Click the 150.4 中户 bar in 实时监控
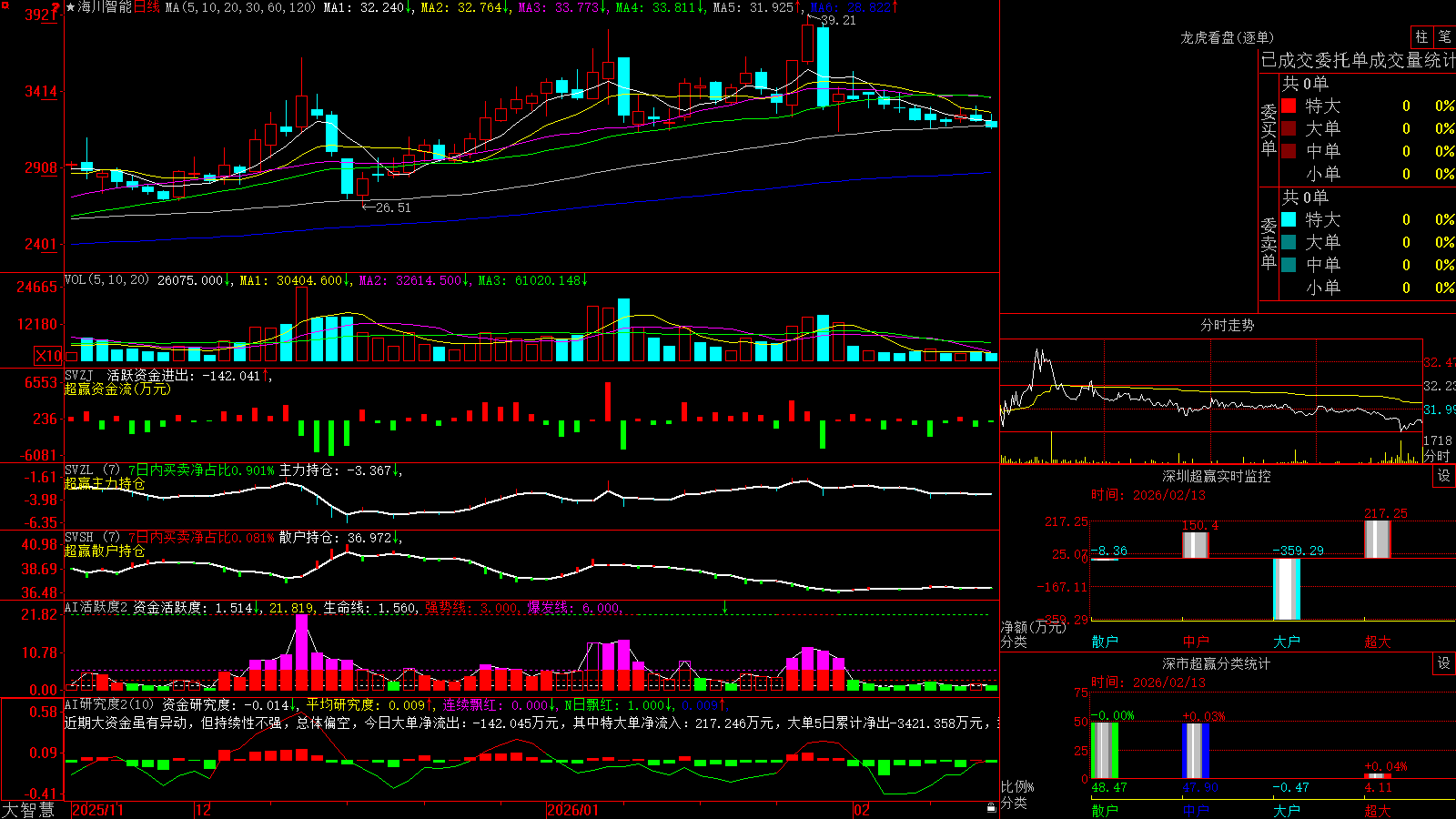Screen dimensions: 1456x819 pos(1196,545)
